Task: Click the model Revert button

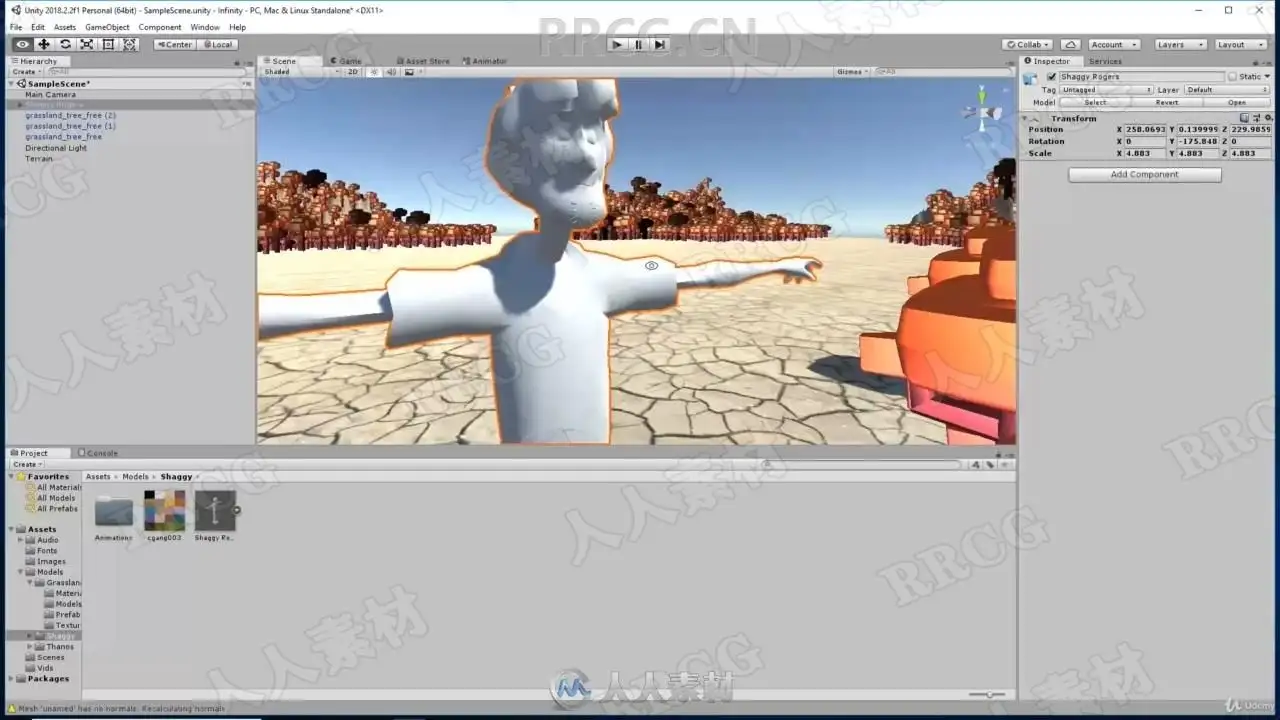Action: click(1167, 102)
